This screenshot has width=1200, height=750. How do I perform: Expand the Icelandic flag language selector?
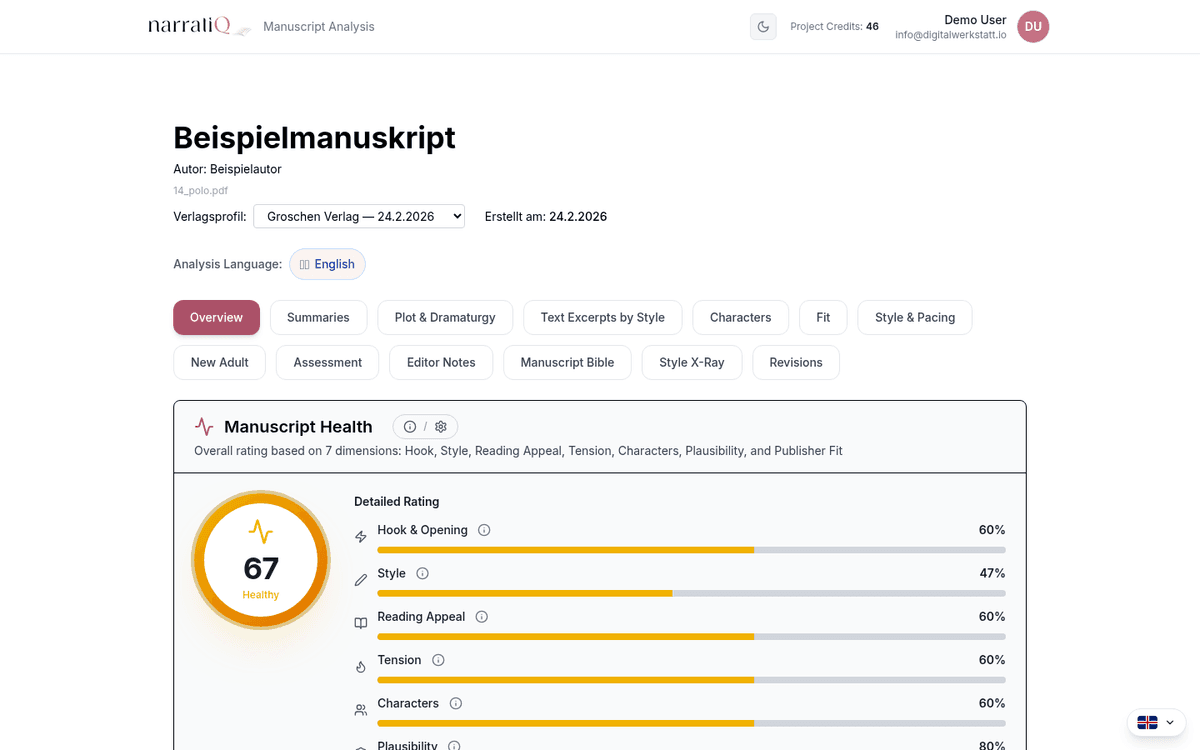pos(1156,722)
